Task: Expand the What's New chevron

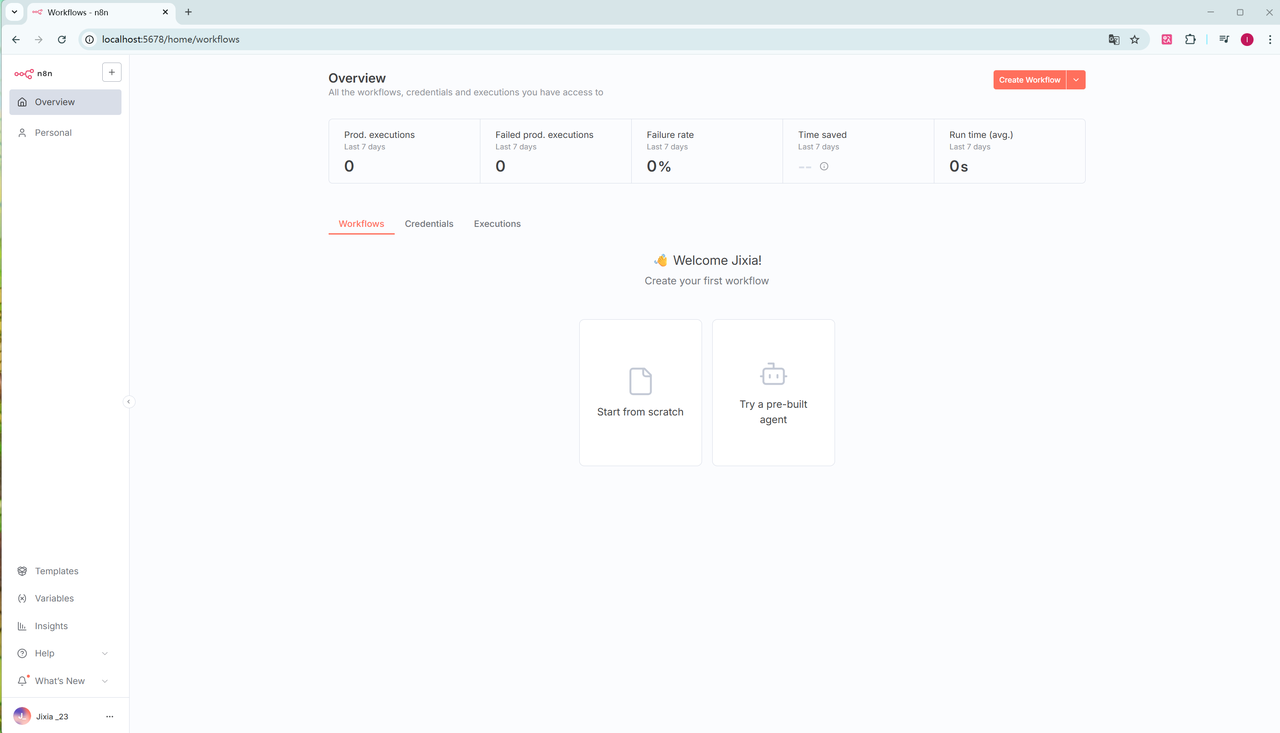Action: click(x=105, y=681)
